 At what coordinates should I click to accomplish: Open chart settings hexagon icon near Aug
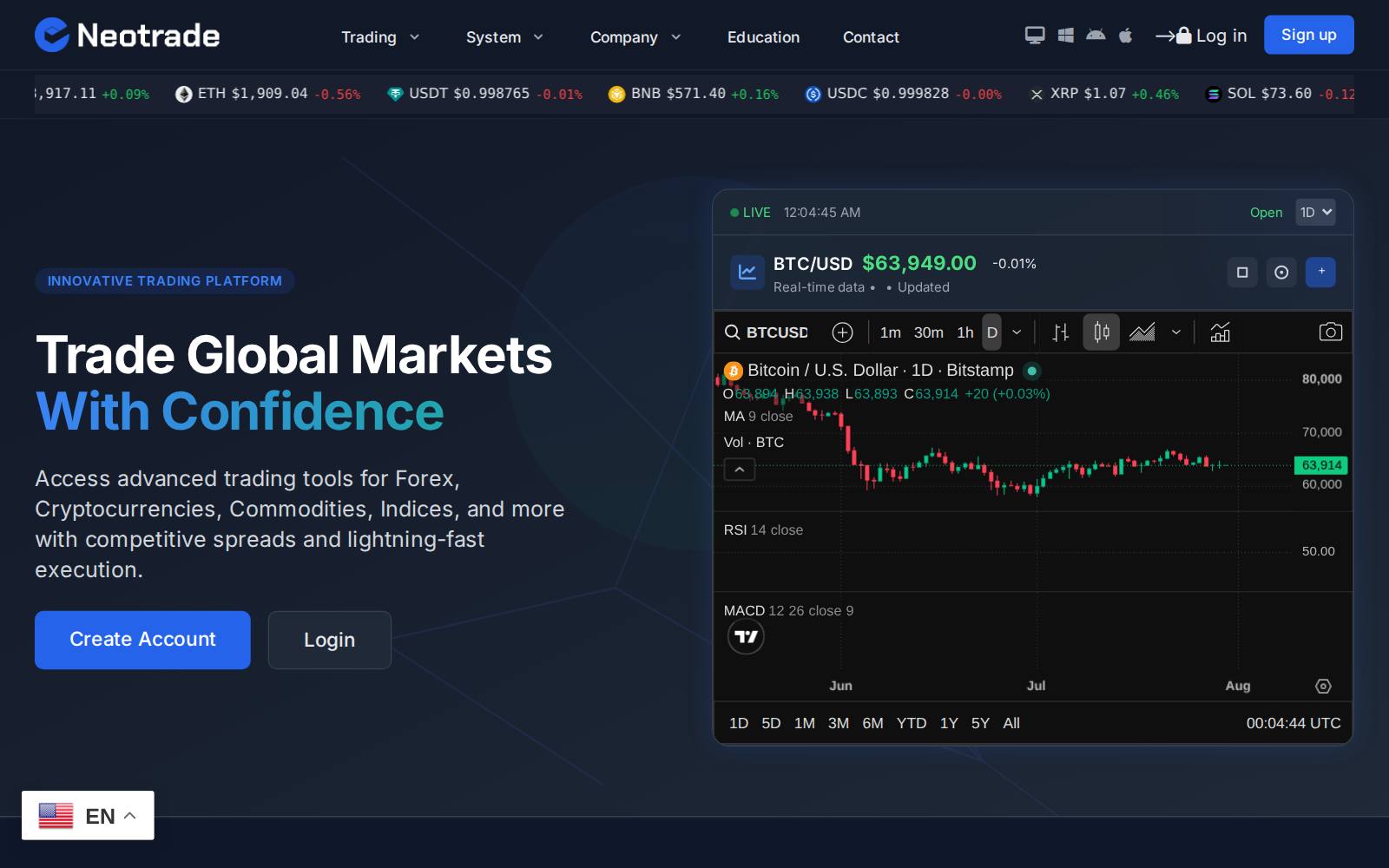1323,686
